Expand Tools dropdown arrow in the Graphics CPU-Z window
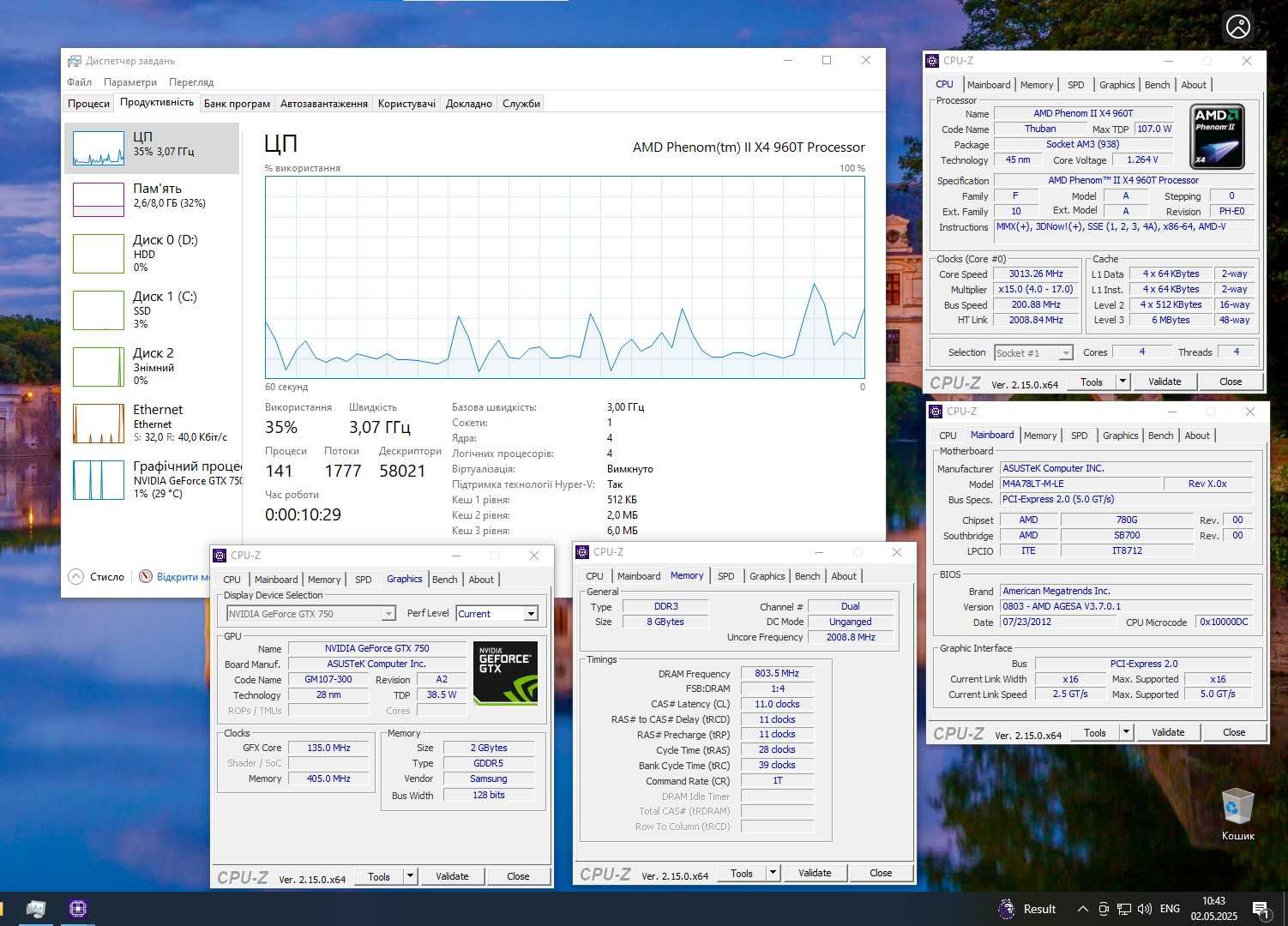Image resolution: width=1288 pixels, height=926 pixels. pyautogui.click(x=410, y=876)
